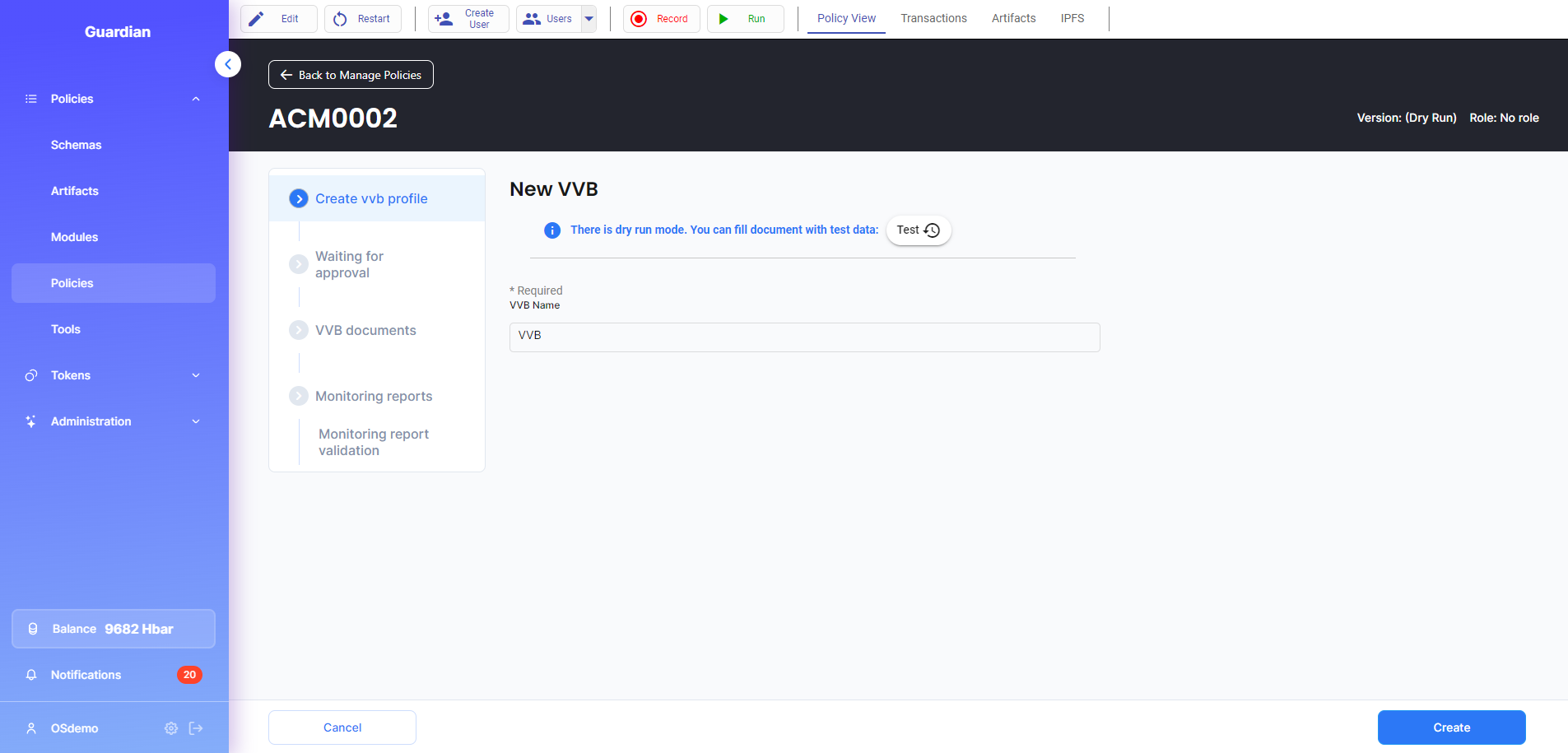Collapse sidebar with the round arrow button
1568x753 pixels.
tap(228, 64)
